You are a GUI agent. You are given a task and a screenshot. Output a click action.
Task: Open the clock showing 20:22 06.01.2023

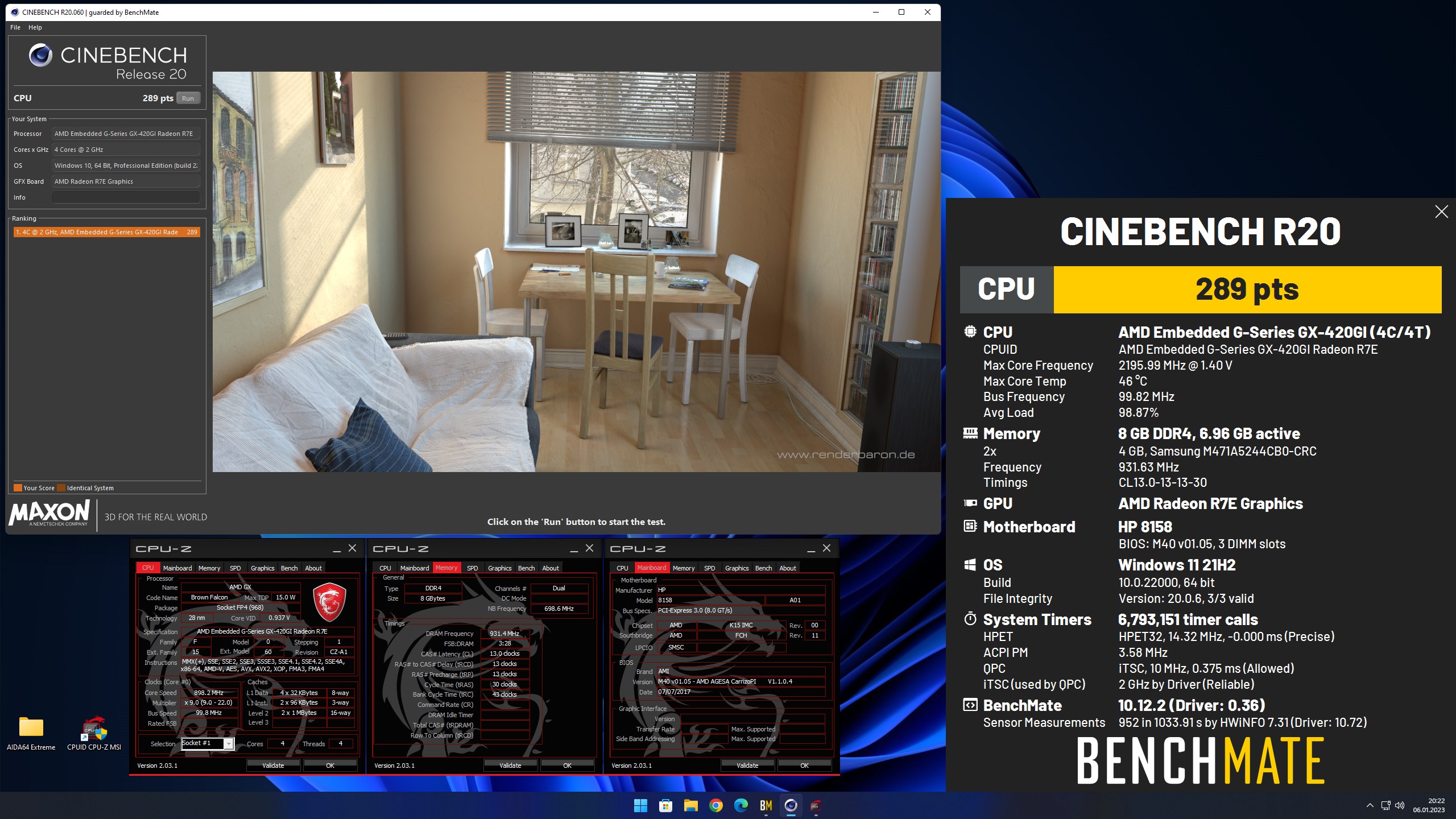pyautogui.click(x=1429, y=805)
